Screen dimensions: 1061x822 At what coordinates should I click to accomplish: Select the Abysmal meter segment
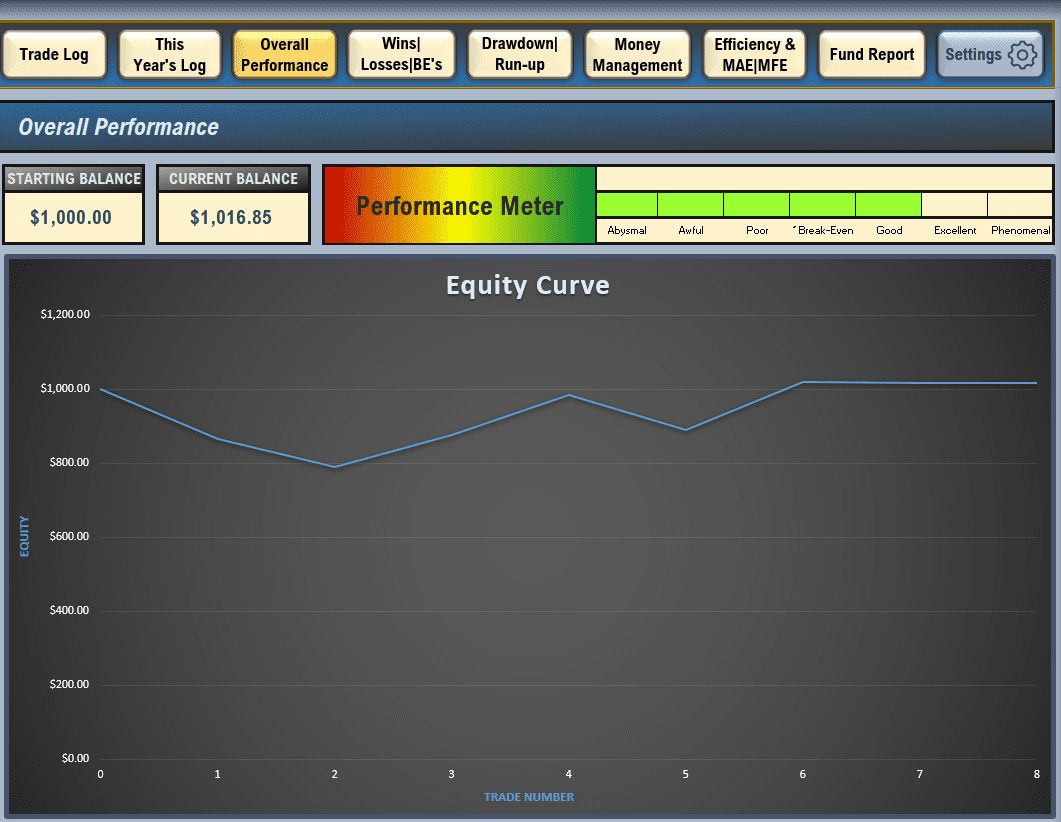pyautogui.click(x=627, y=205)
